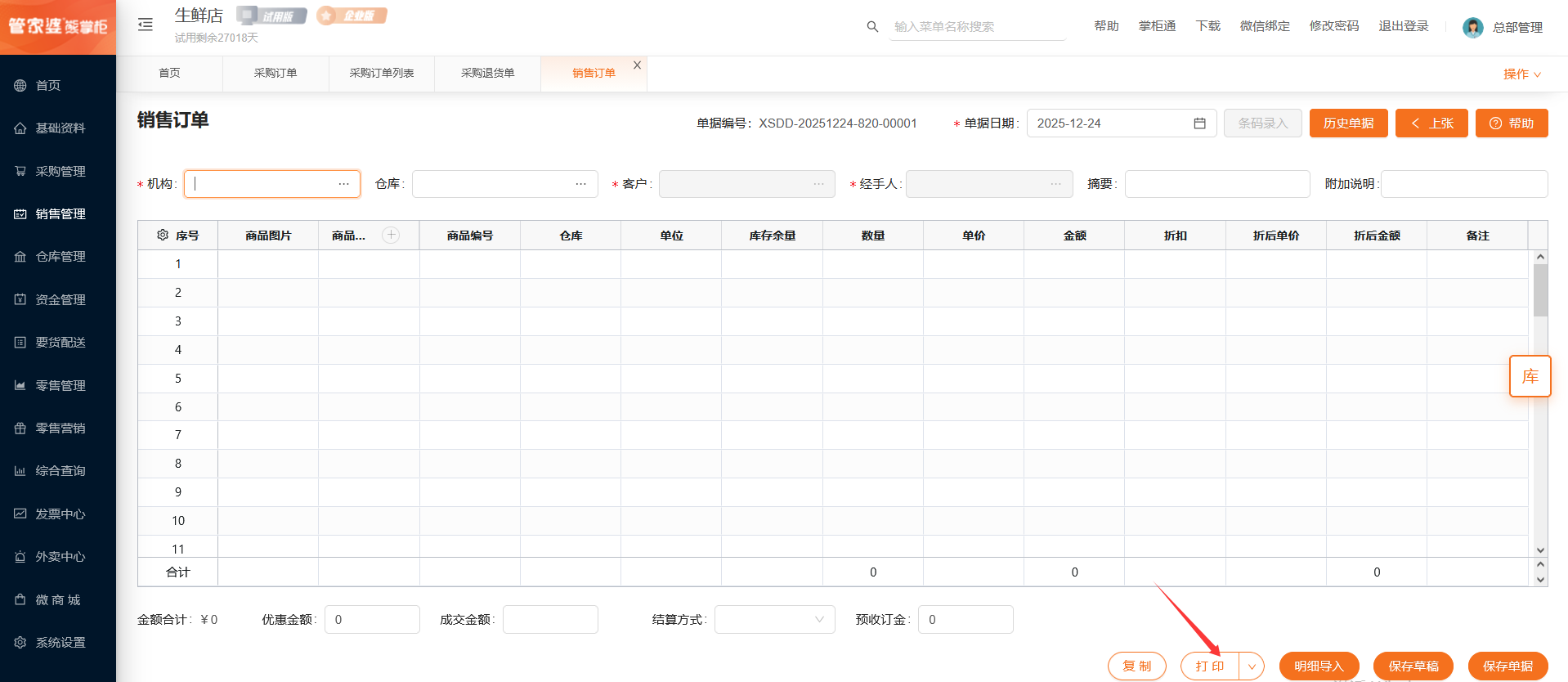The height and width of the screenshot is (682, 1568).
Task: Open 掌柜通 in top bar
Action: click(x=1157, y=26)
